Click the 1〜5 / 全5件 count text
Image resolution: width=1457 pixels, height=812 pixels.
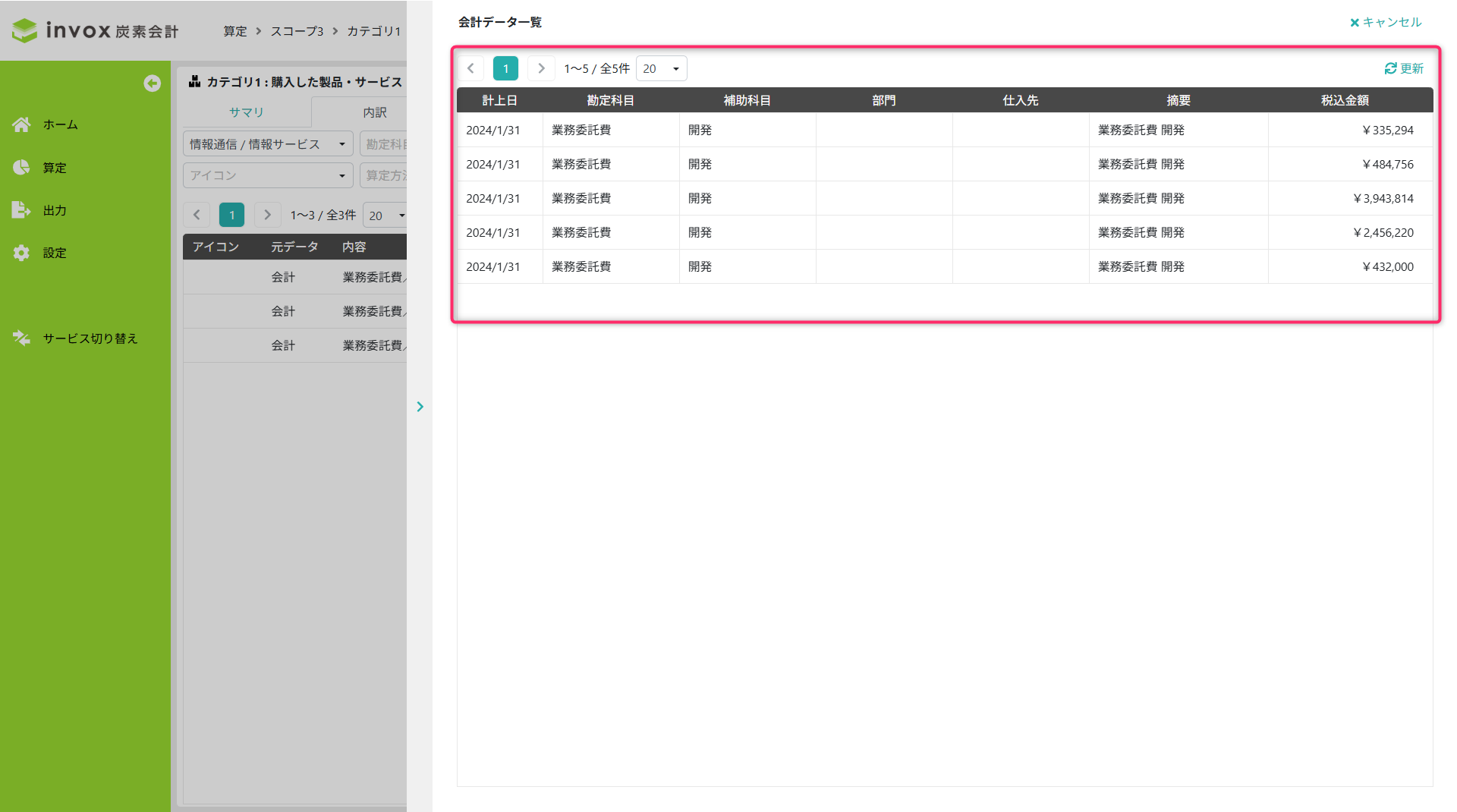(x=596, y=68)
